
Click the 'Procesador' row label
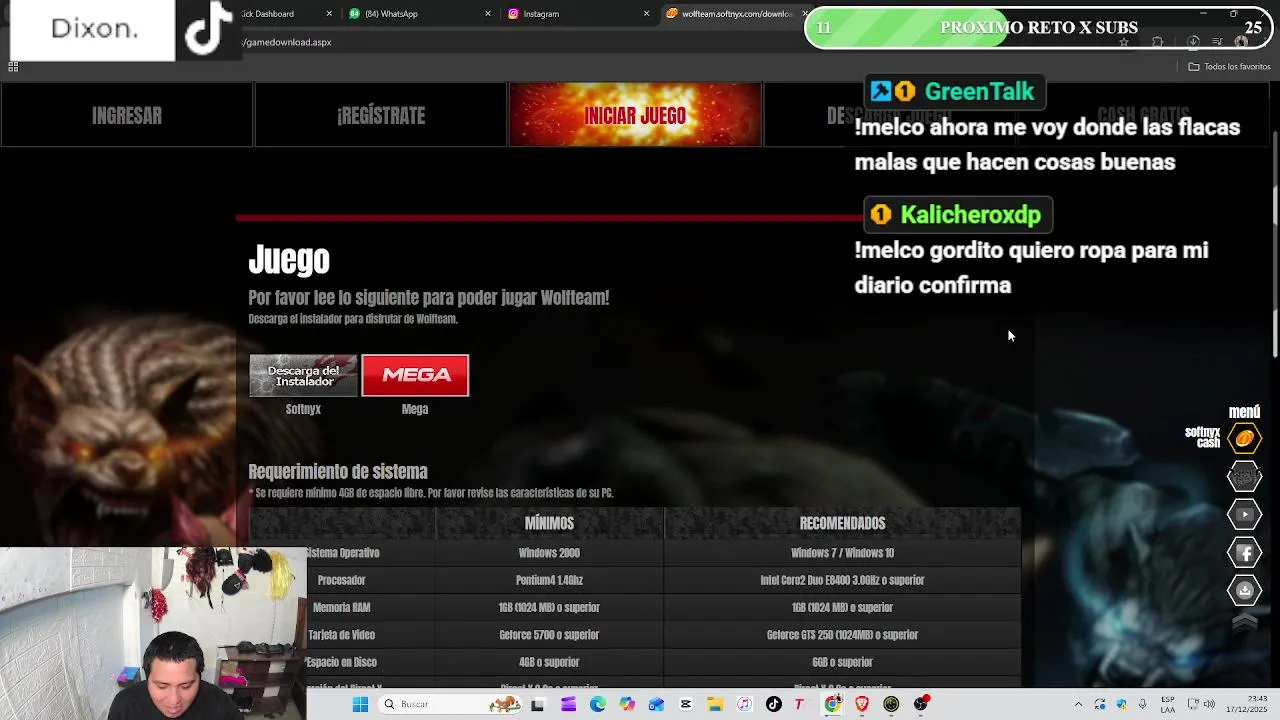coord(341,580)
